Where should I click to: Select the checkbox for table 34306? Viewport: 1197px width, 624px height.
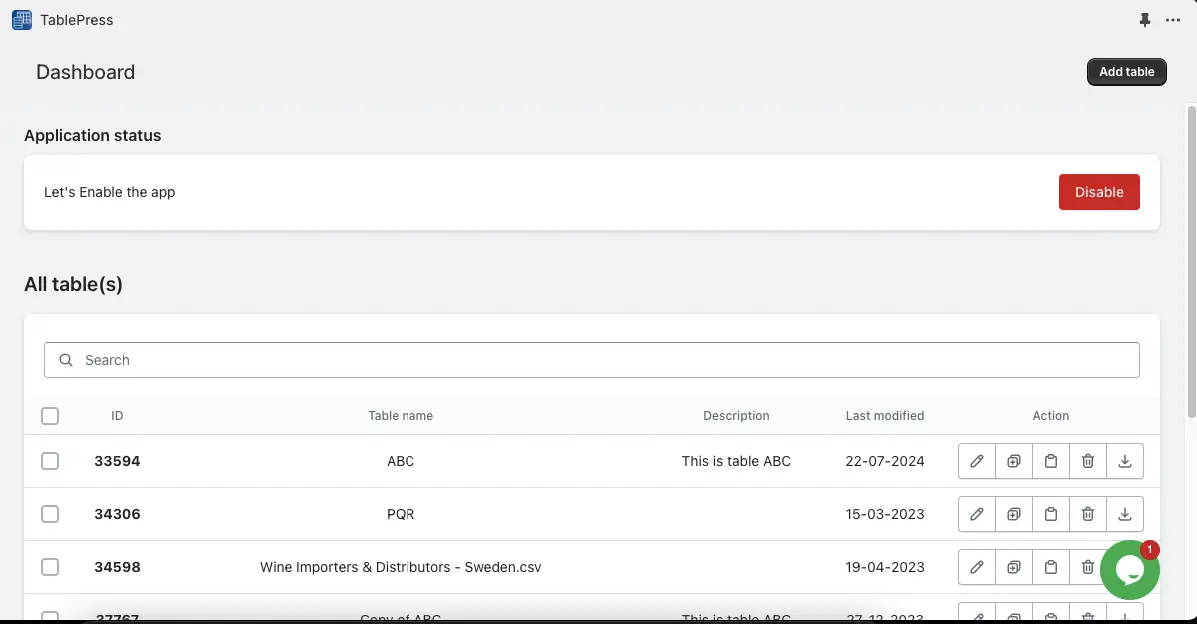pyautogui.click(x=50, y=514)
